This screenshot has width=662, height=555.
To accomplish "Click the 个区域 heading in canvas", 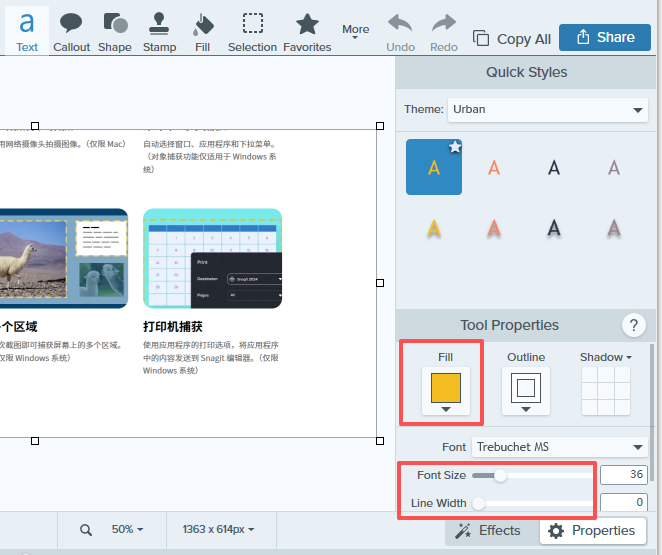I will (19, 327).
